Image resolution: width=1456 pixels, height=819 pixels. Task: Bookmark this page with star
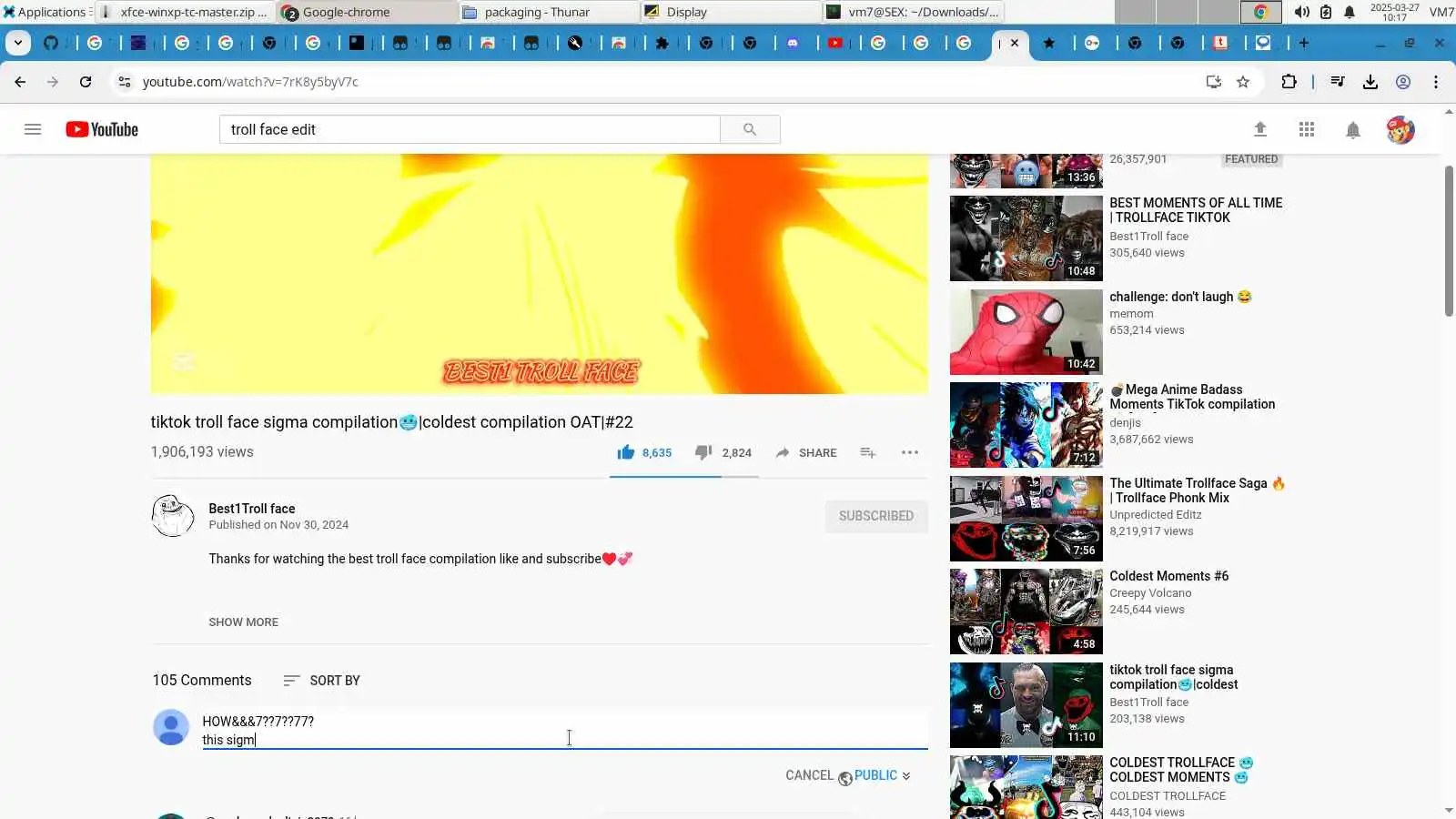pos(1243,82)
